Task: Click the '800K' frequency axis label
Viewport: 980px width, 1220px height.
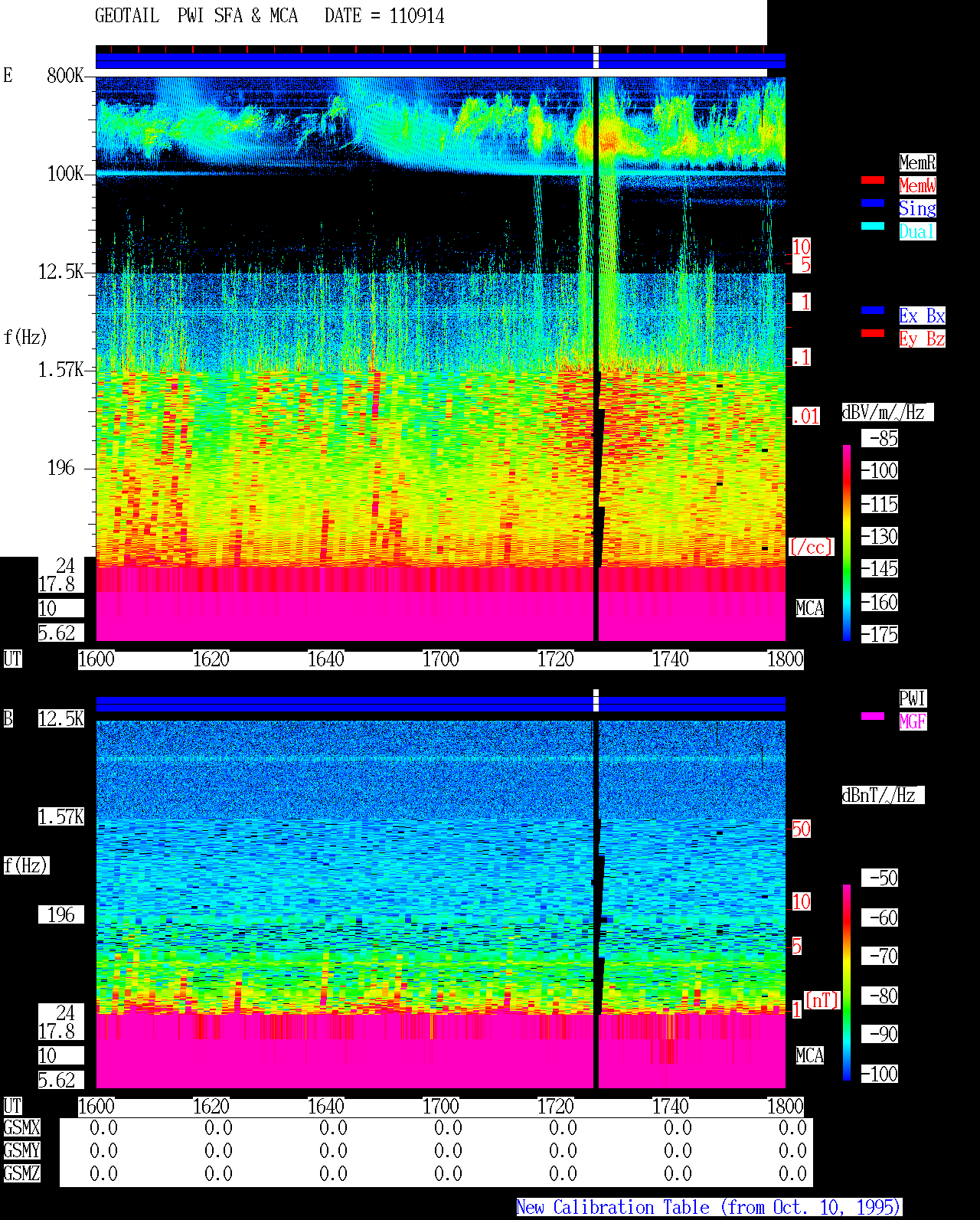Action: point(65,75)
